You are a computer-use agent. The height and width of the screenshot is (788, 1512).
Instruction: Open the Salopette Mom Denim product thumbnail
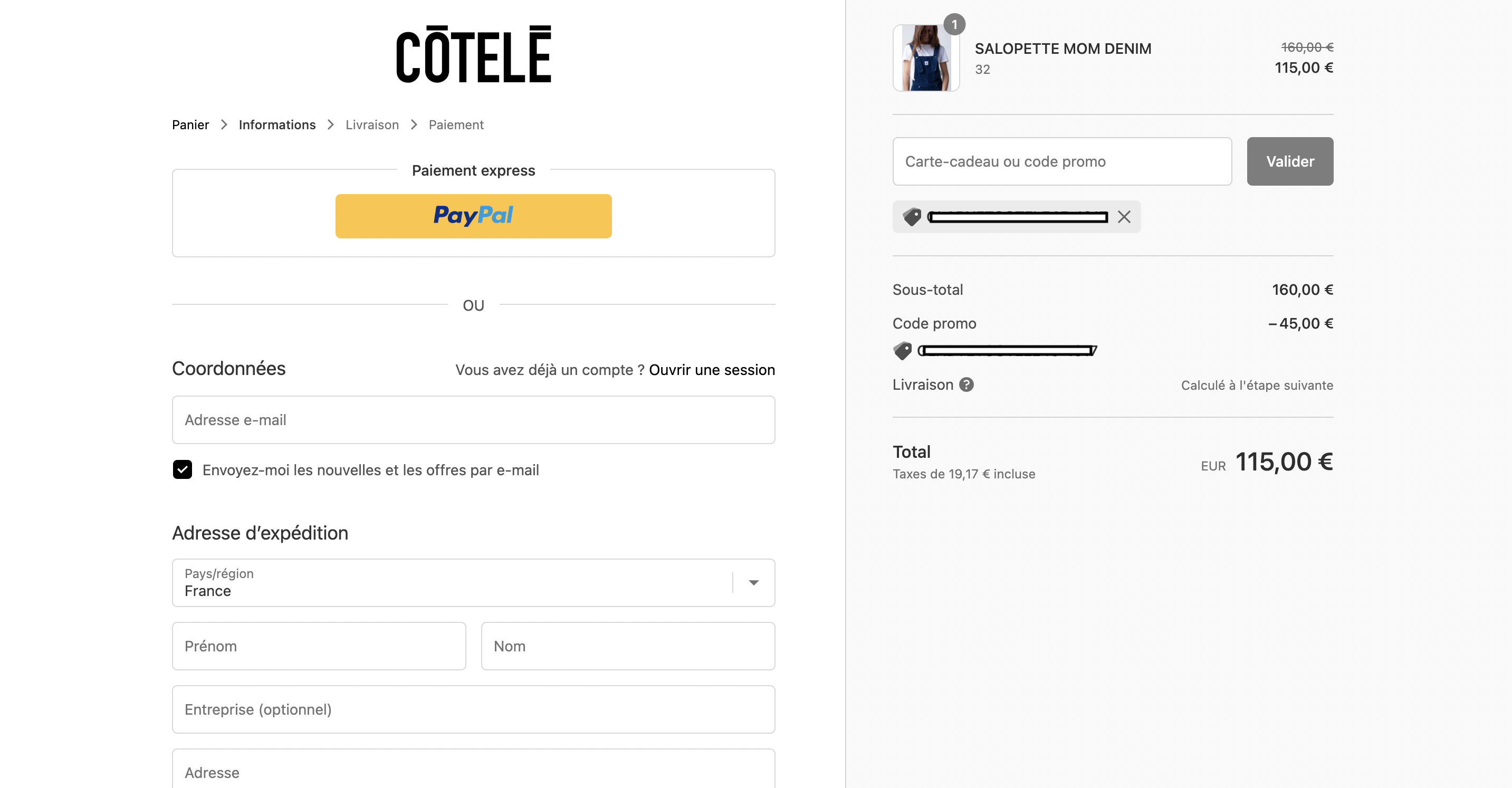926,57
